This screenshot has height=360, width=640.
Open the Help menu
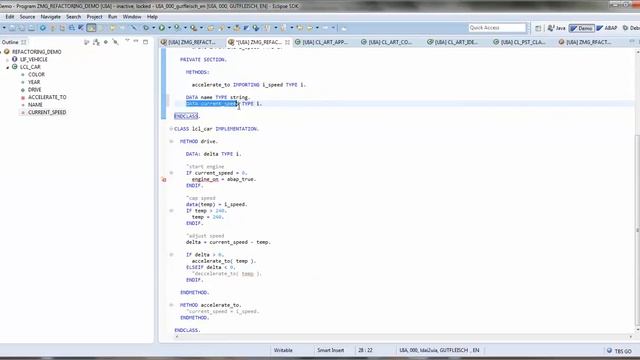click(x=152, y=17)
